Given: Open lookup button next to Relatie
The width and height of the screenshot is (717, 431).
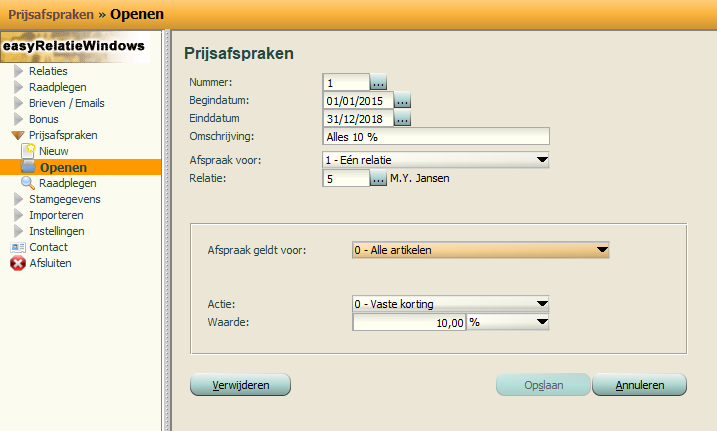Looking at the screenshot, I should (378, 178).
